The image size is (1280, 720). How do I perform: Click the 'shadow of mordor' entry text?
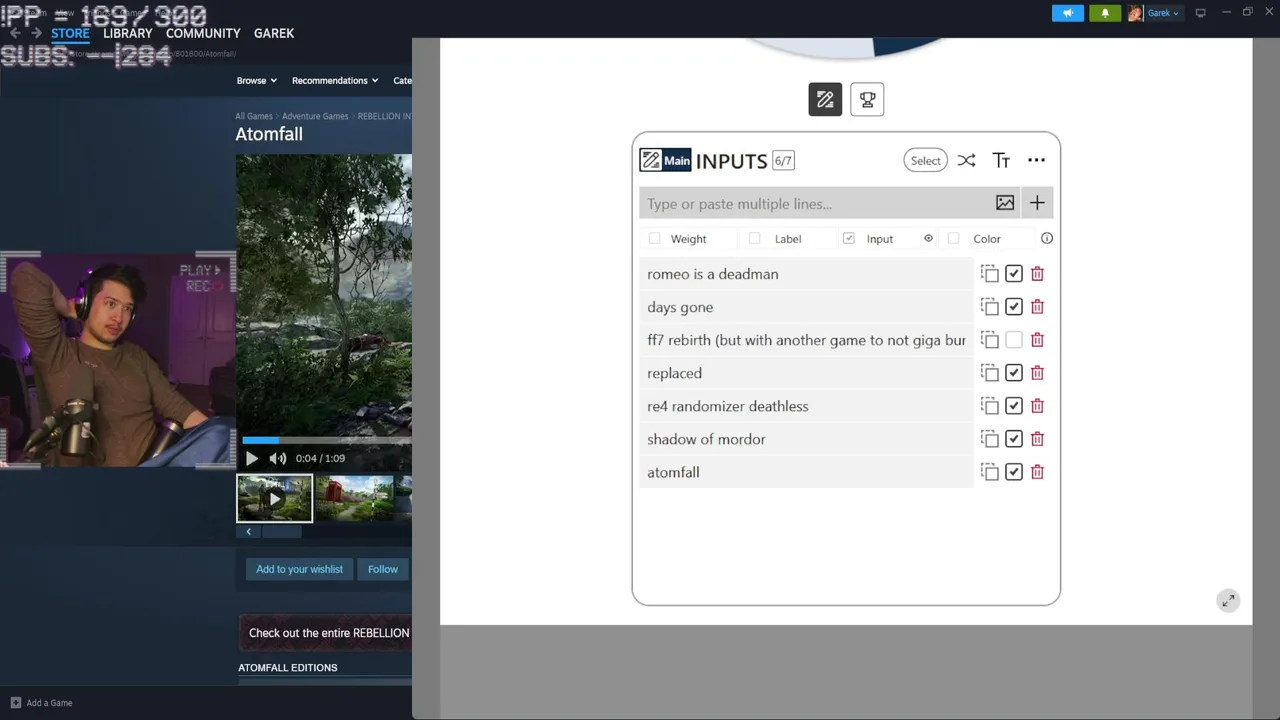(706, 439)
